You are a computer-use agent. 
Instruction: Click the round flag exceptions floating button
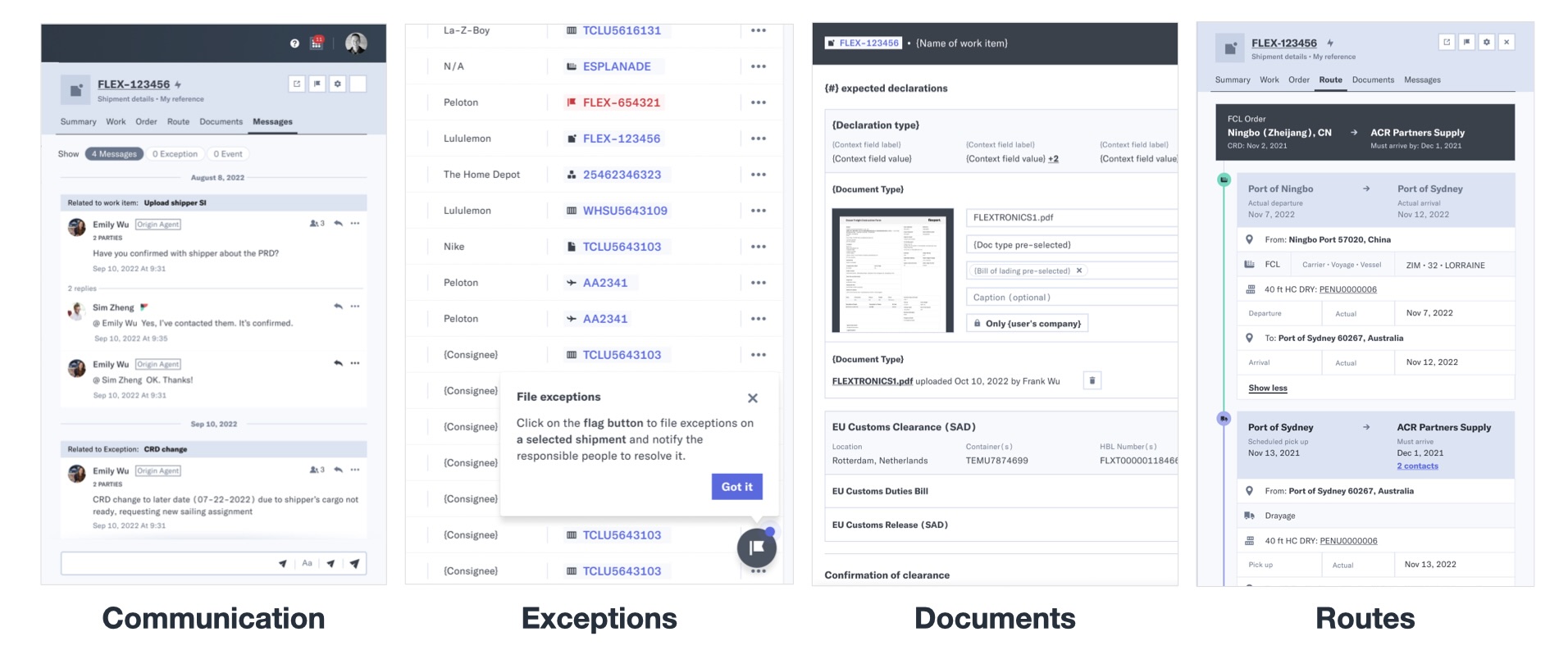(x=756, y=548)
